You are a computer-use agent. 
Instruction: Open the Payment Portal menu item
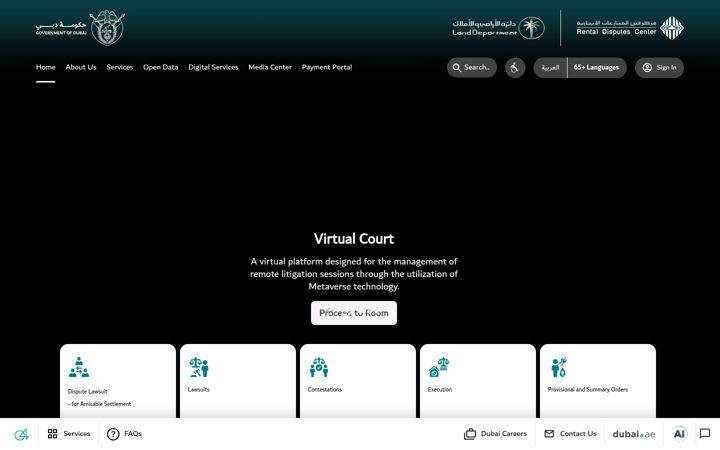click(x=327, y=67)
